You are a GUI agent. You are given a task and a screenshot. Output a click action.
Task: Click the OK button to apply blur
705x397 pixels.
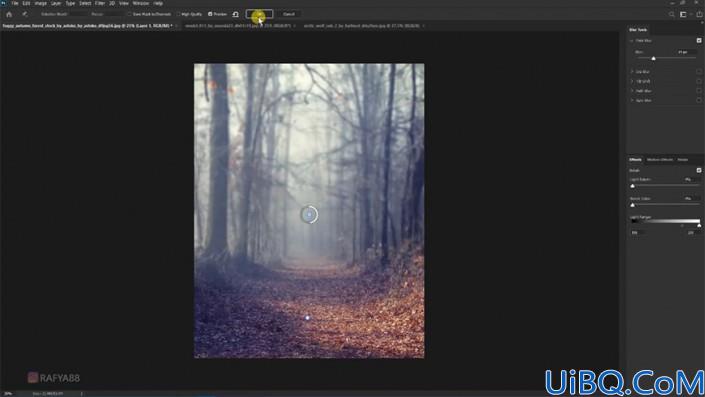(x=259, y=14)
